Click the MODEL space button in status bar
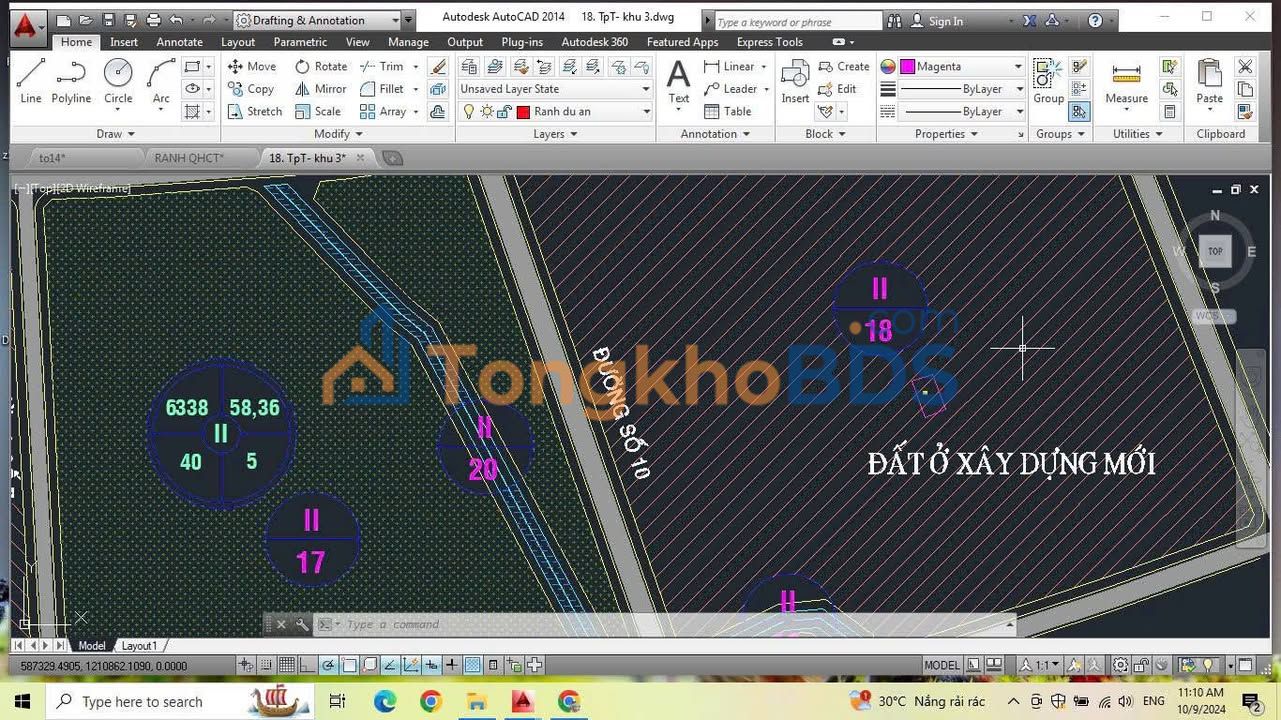This screenshot has height=720, width=1281. pyautogui.click(x=941, y=665)
